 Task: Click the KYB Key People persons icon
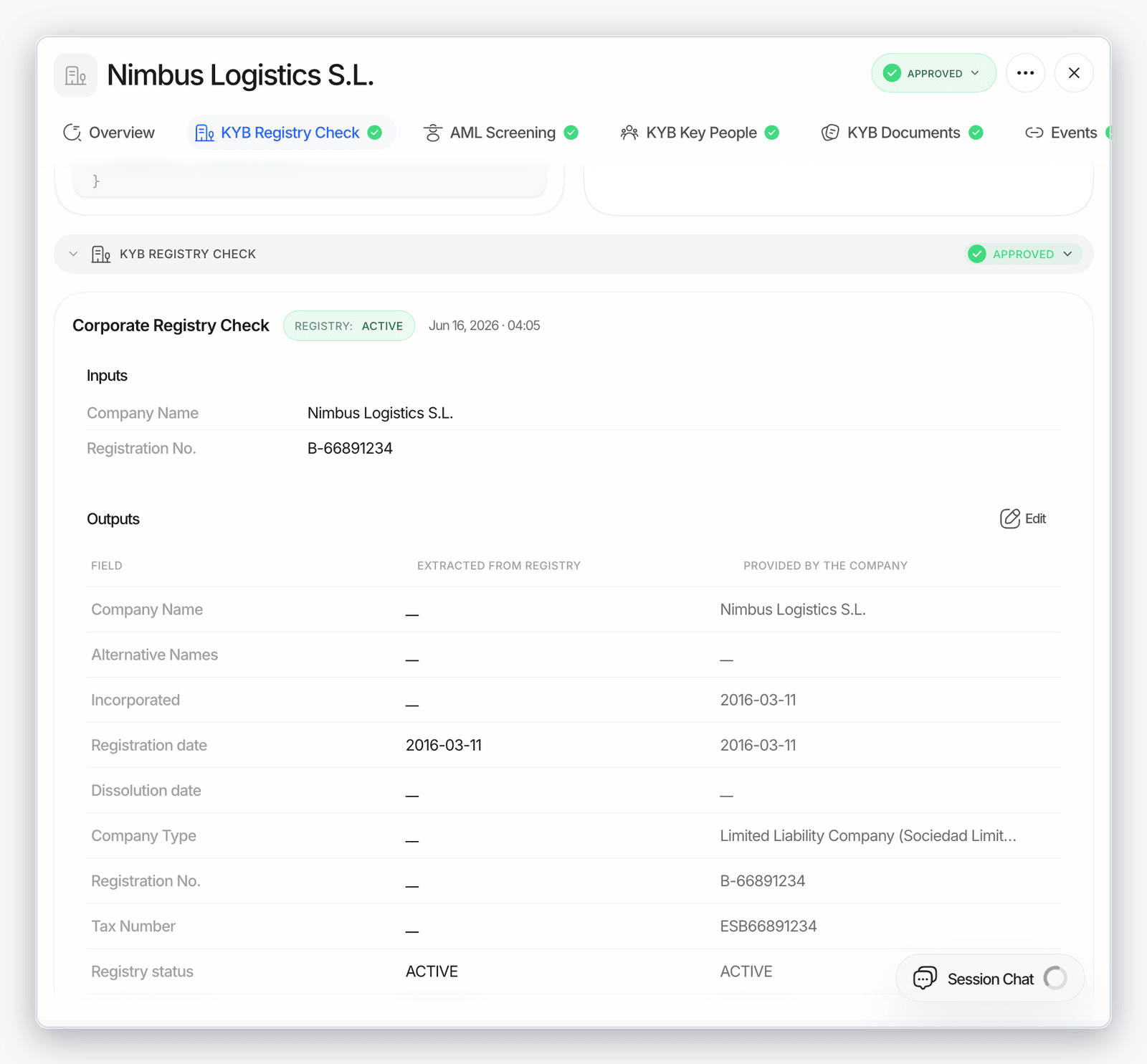coord(629,133)
